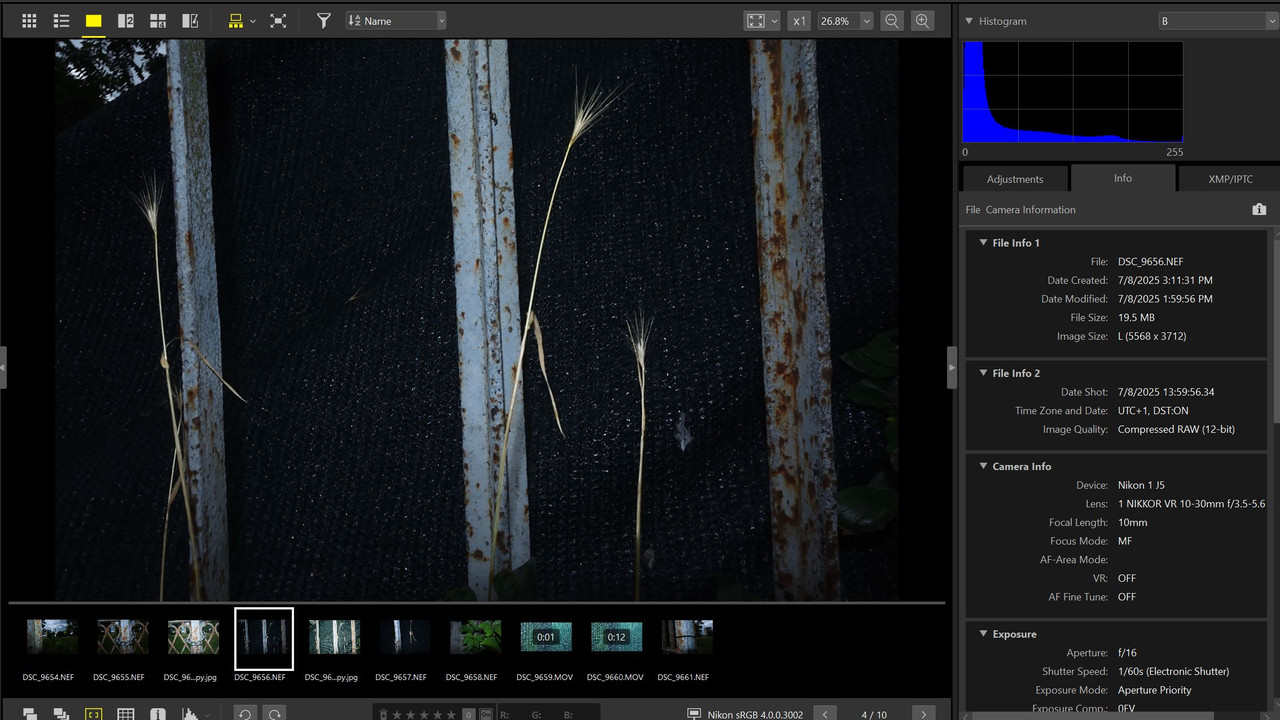This screenshot has height=720, width=1280.
Task: Open the filmstrip position dropdown arrow
Action: [x=252, y=20]
